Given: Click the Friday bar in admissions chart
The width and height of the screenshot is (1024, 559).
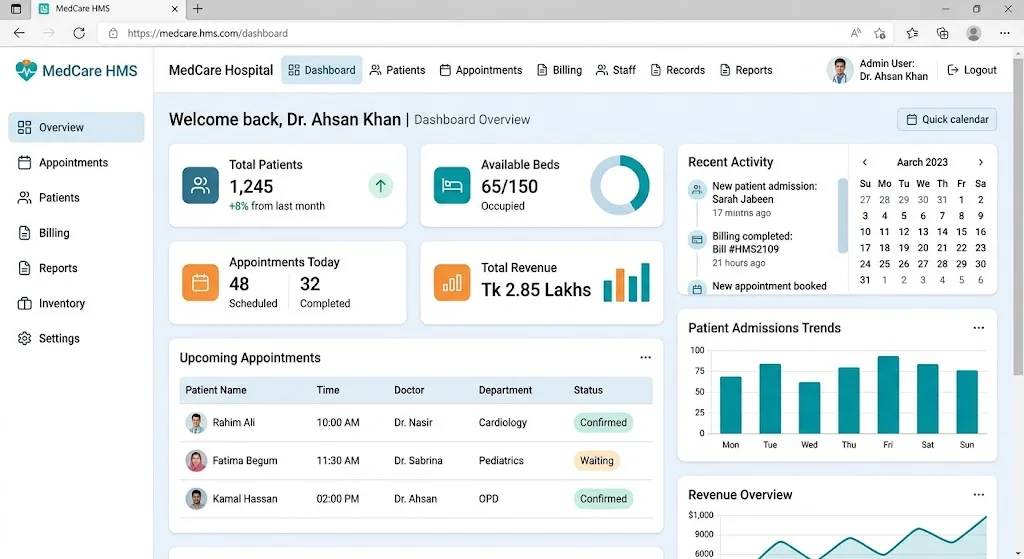Looking at the screenshot, I should pos(888,394).
